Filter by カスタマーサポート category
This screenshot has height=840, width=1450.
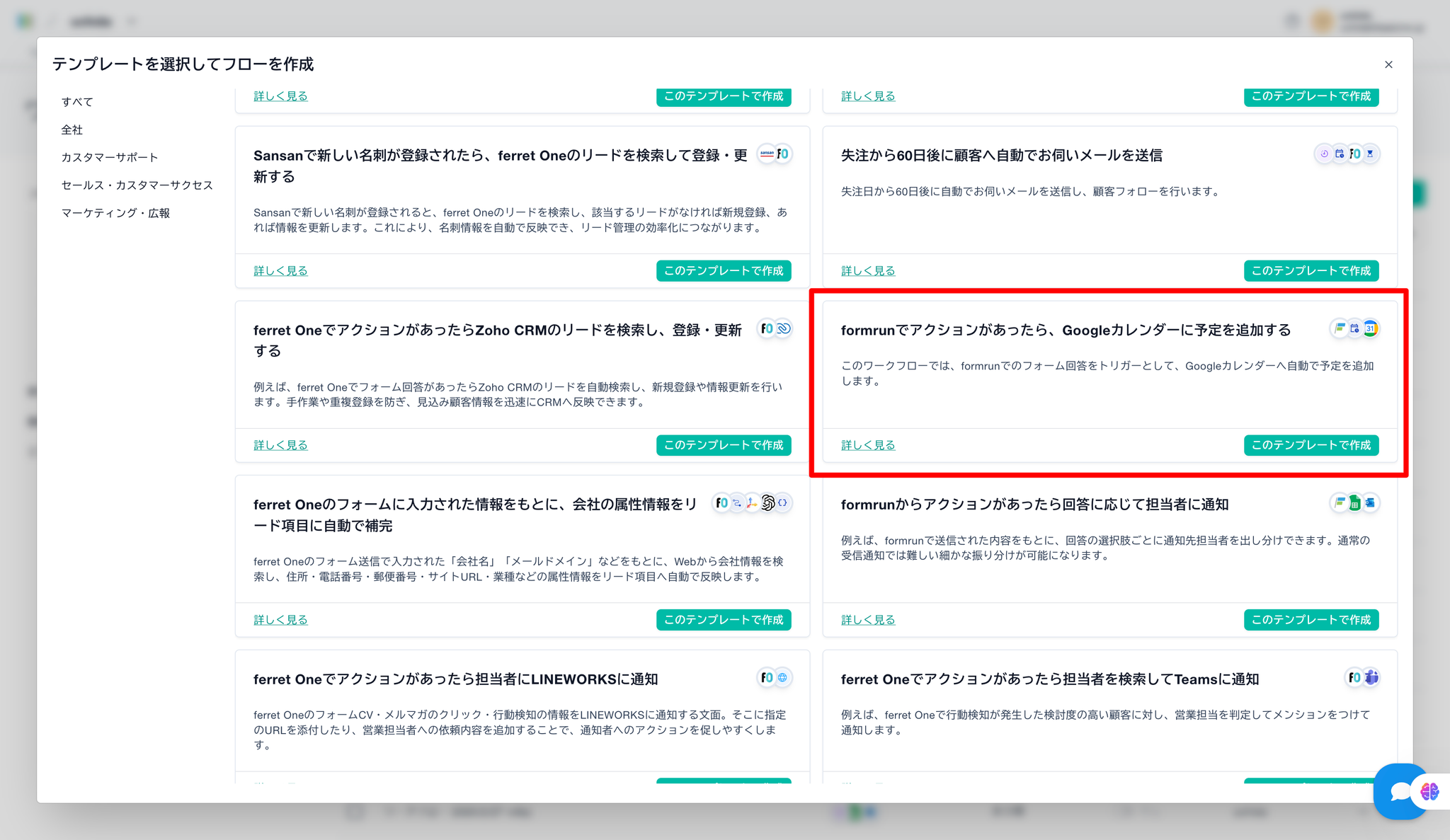pyautogui.click(x=110, y=157)
